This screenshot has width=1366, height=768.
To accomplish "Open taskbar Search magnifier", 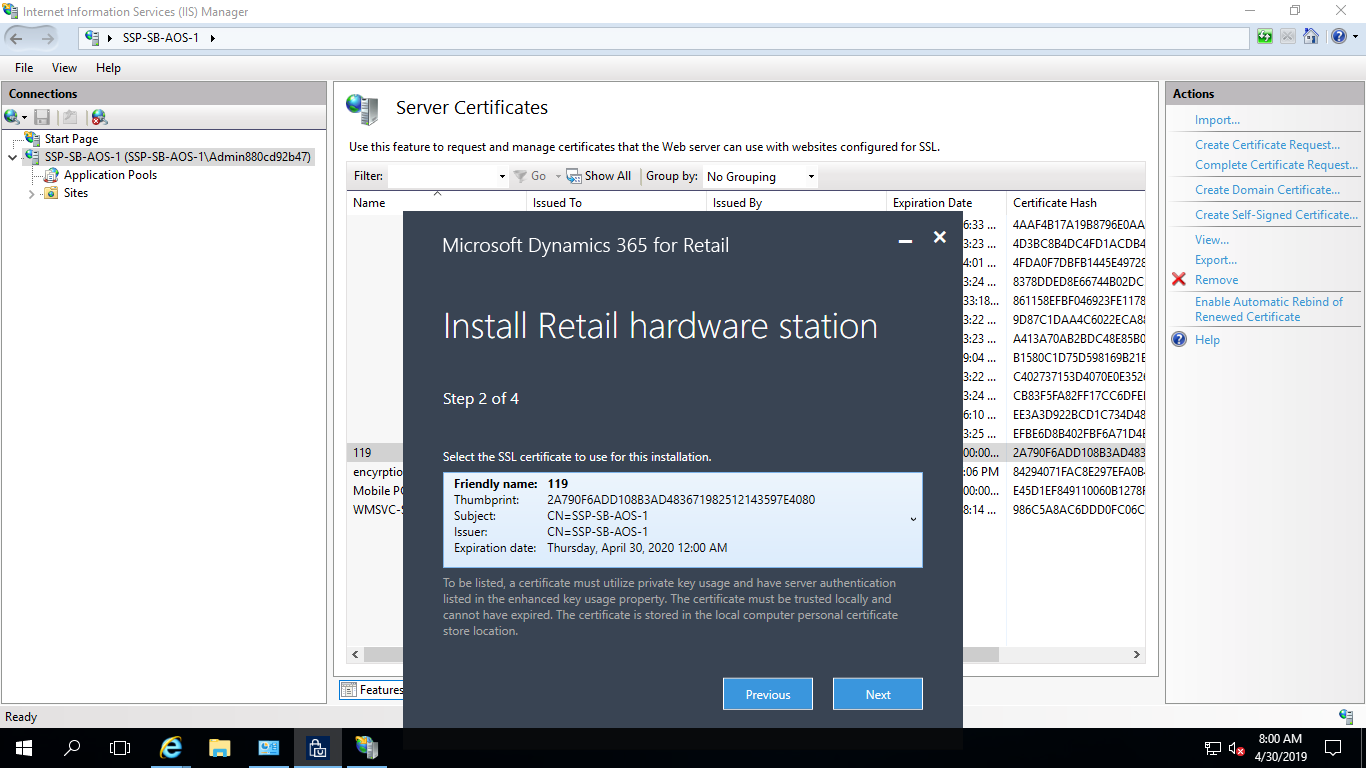I will tap(72, 748).
